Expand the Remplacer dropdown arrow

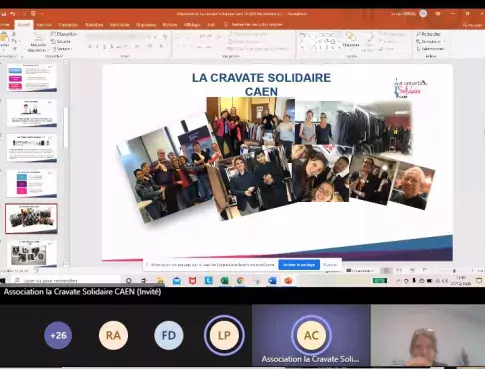click(x=445, y=42)
